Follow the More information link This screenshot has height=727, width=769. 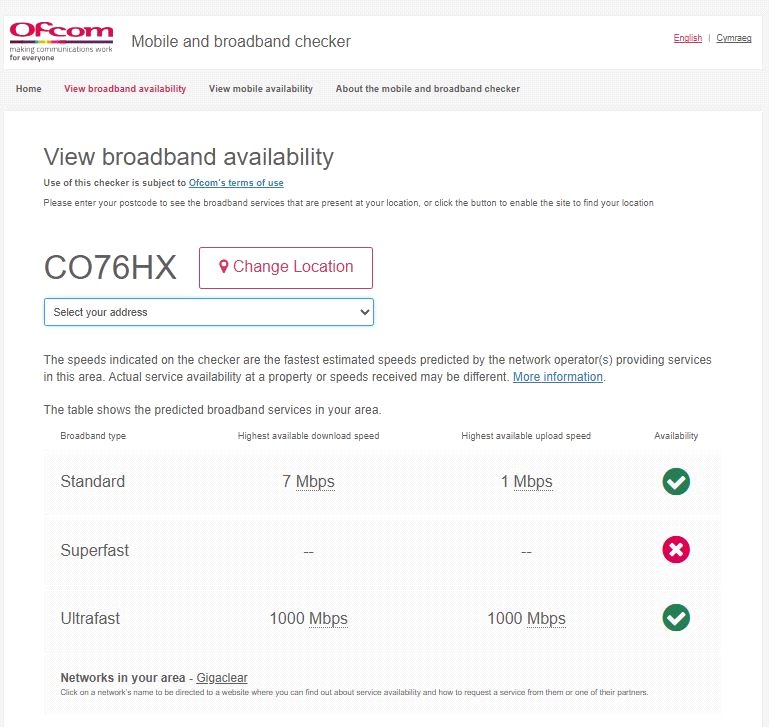pyautogui.click(x=558, y=377)
